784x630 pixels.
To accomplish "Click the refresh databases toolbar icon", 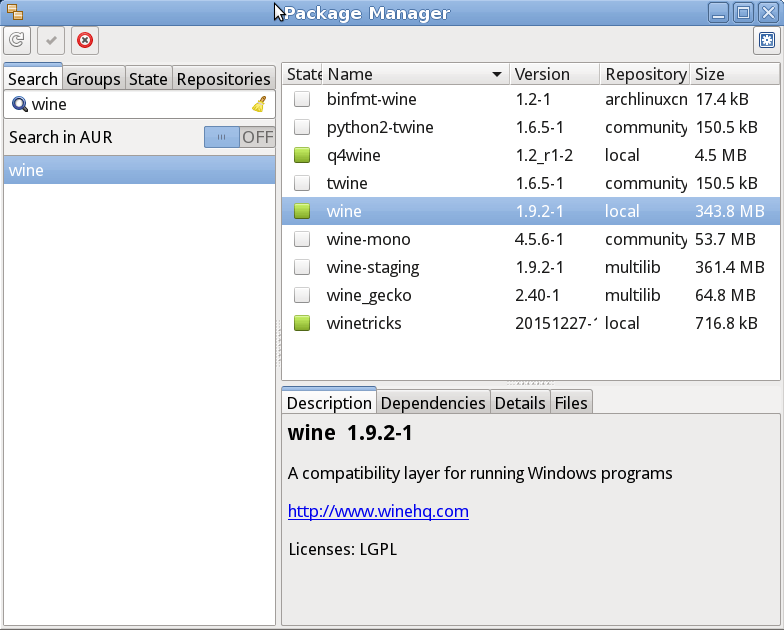I will (17, 40).
